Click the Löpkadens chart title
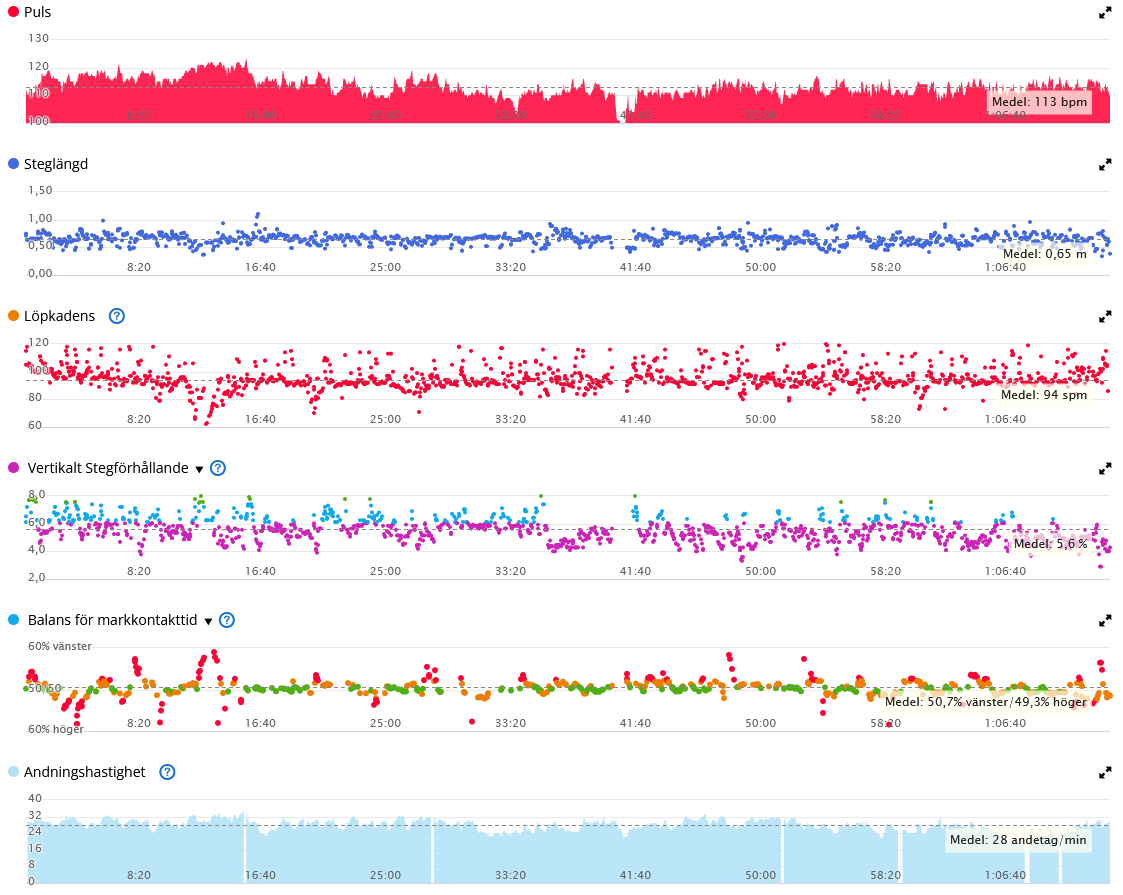 (59, 316)
